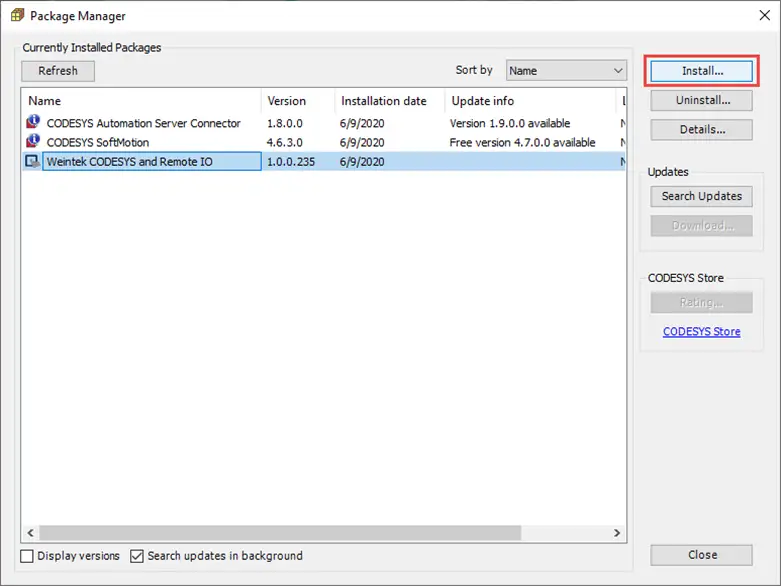Image resolution: width=781 pixels, height=586 pixels.
Task: Click the Package Manager title bar icon
Action: [17, 15]
